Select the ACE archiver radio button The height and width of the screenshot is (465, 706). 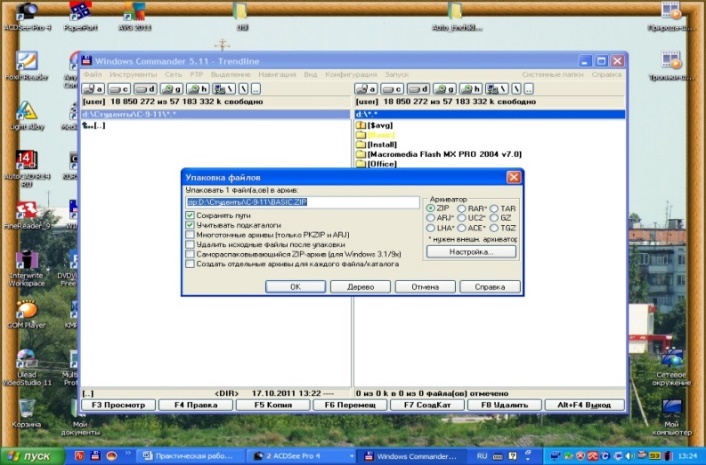click(462, 228)
